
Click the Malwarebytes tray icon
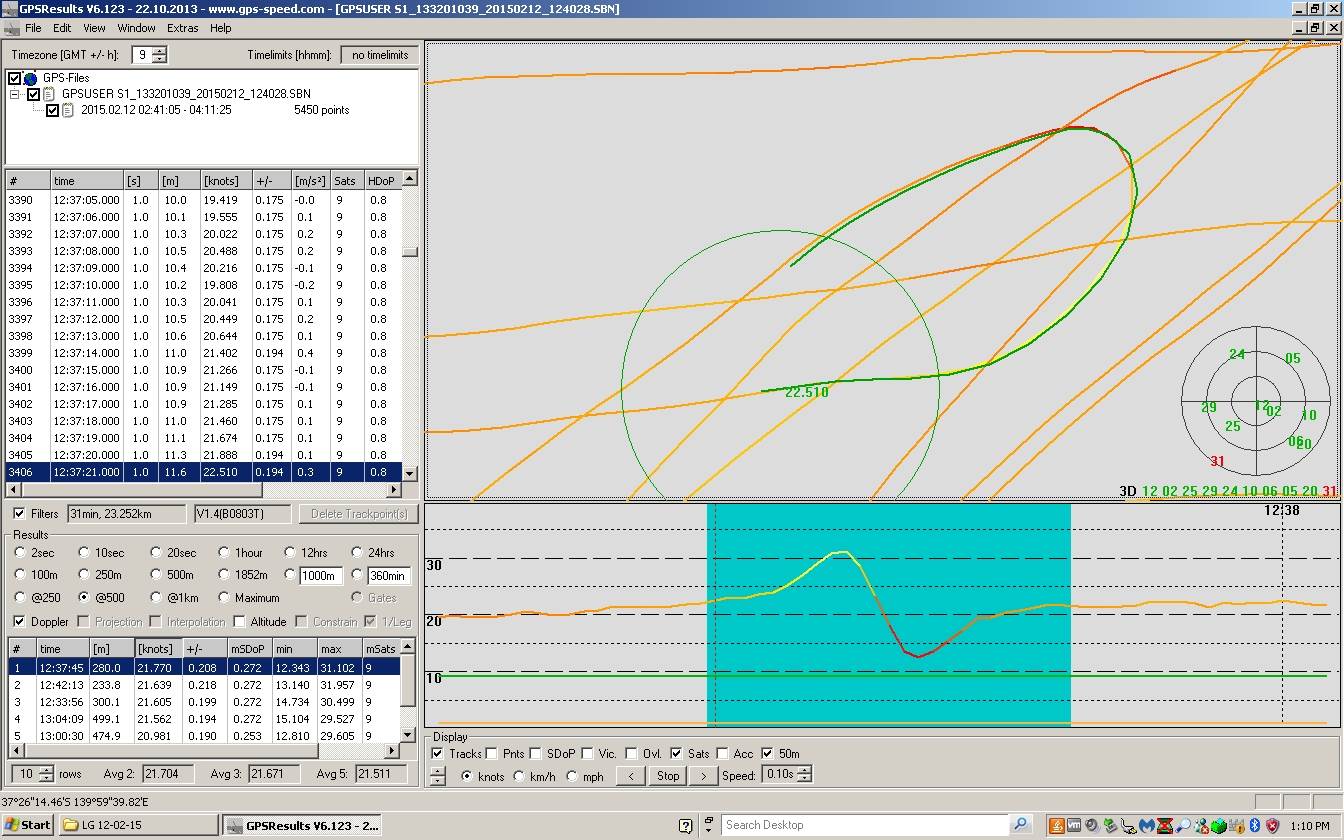click(x=1147, y=826)
